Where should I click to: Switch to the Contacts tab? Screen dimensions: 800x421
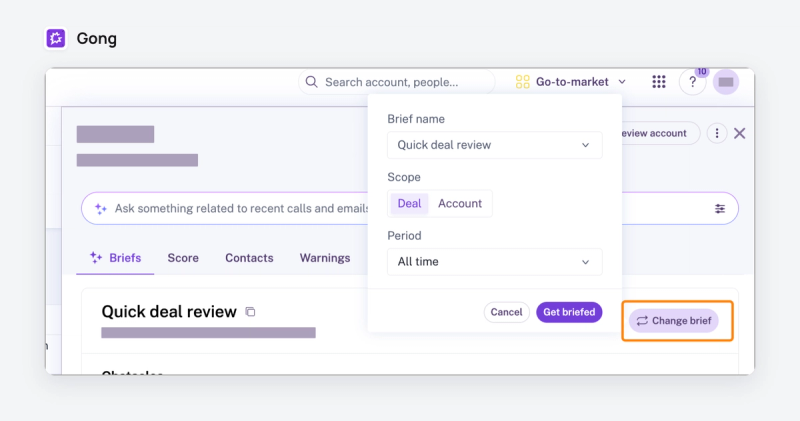[x=249, y=258]
